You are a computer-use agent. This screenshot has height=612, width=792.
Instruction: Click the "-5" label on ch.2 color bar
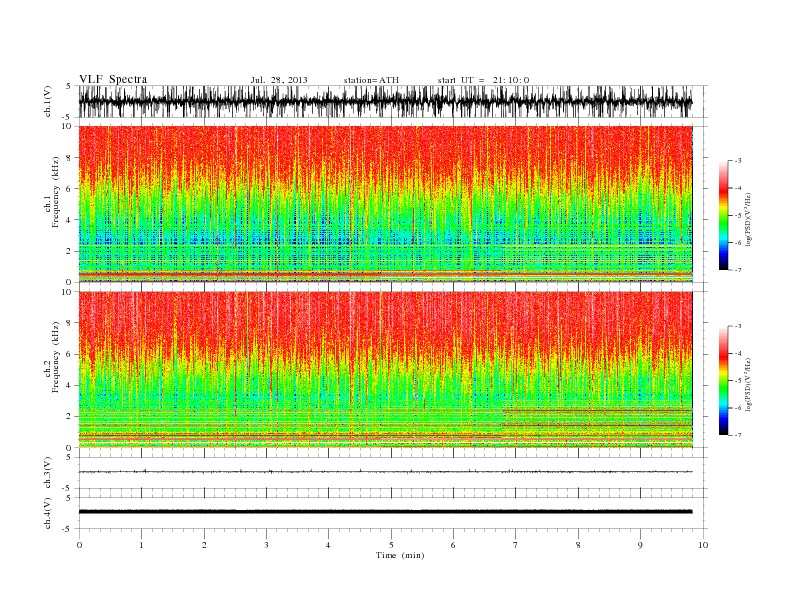click(x=738, y=381)
